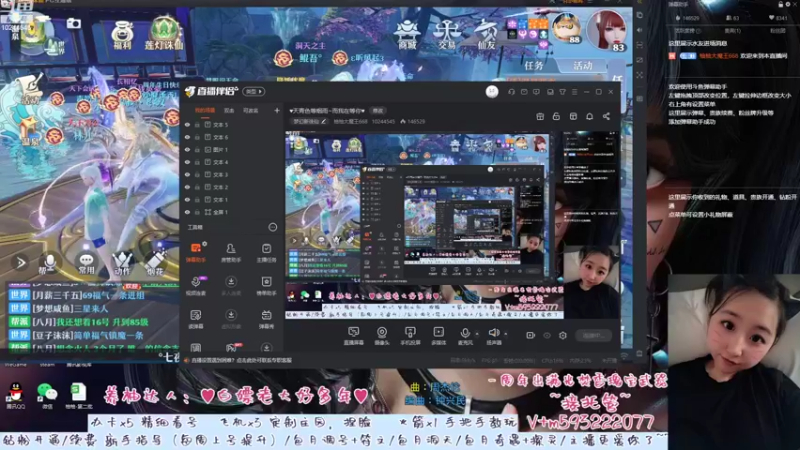The width and height of the screenshot is (800, 450).
Task: Add a new scene with the plus button
Action: [x=277, y=111]
